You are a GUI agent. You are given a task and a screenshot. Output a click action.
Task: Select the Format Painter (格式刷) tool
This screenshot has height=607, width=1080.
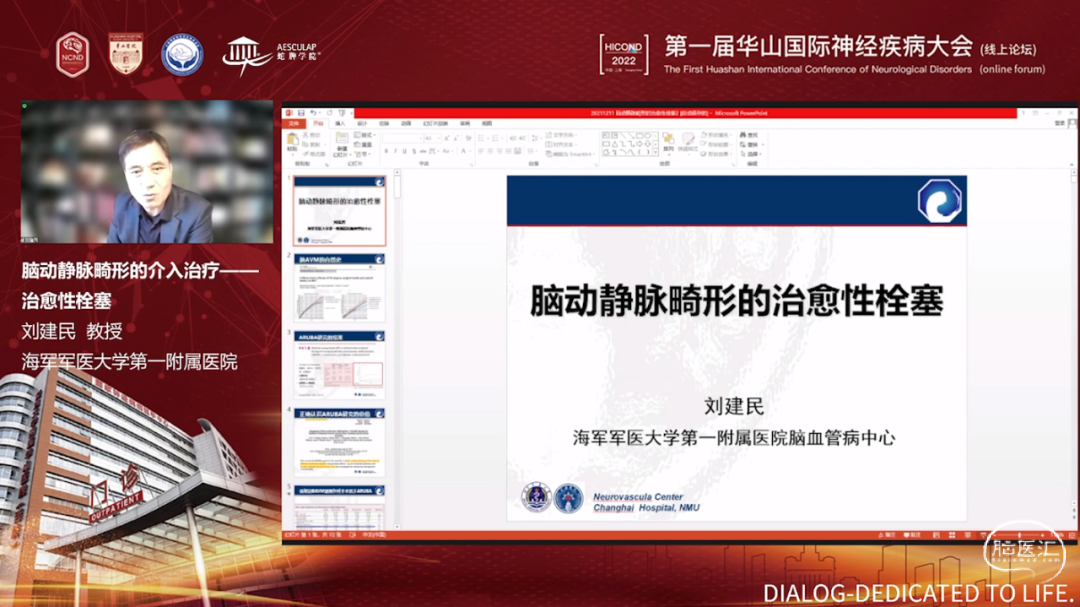[313, 154]
